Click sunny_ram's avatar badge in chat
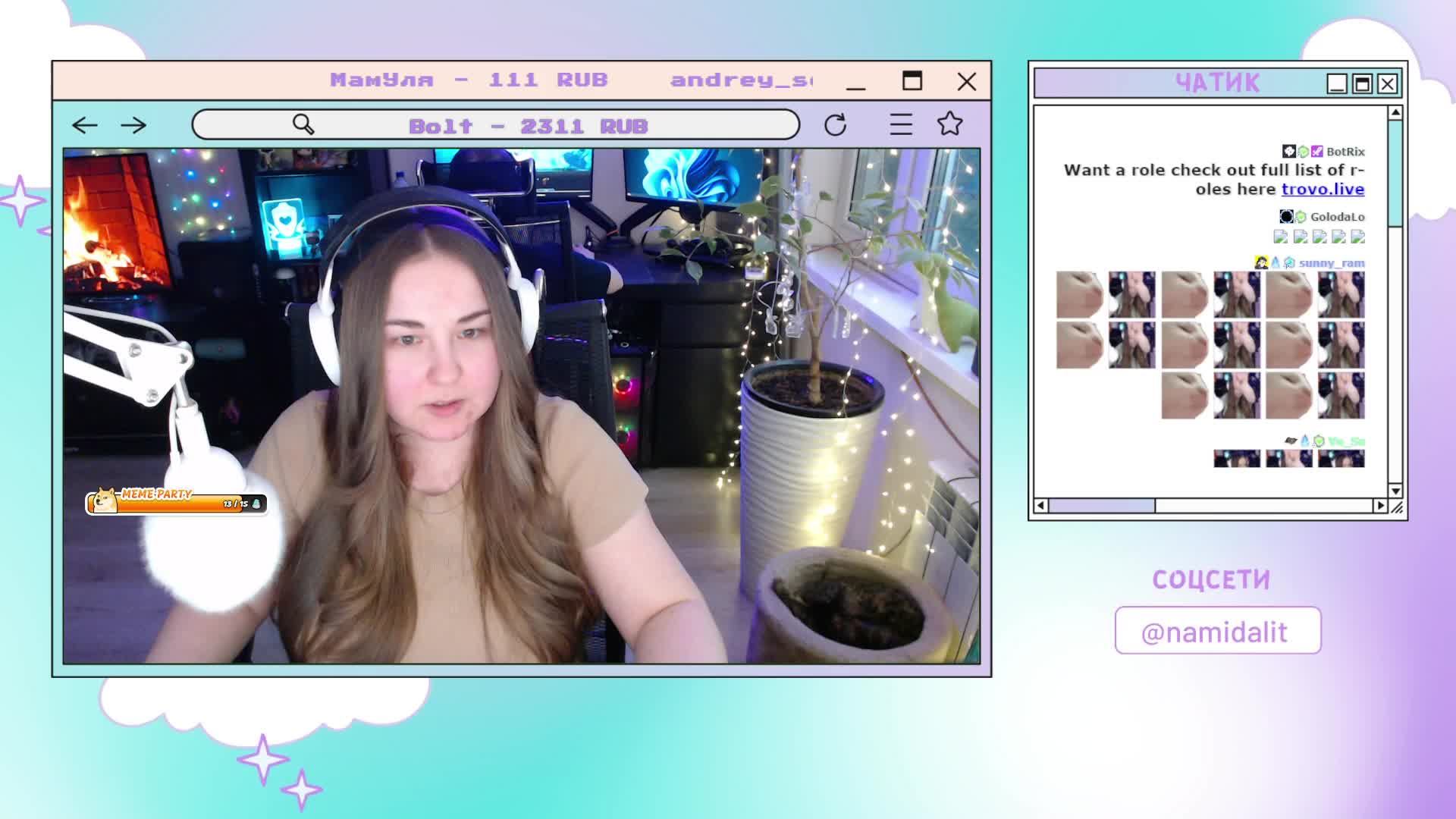 (1261, 263)
